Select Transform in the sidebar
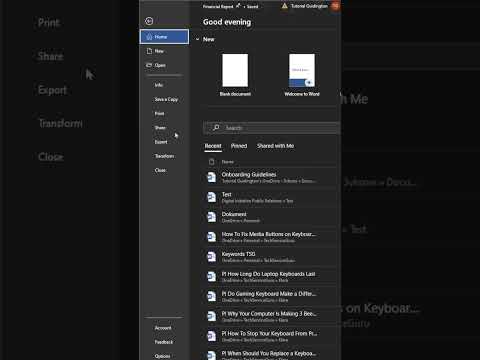The image size is (480, 360). [164, 156]
